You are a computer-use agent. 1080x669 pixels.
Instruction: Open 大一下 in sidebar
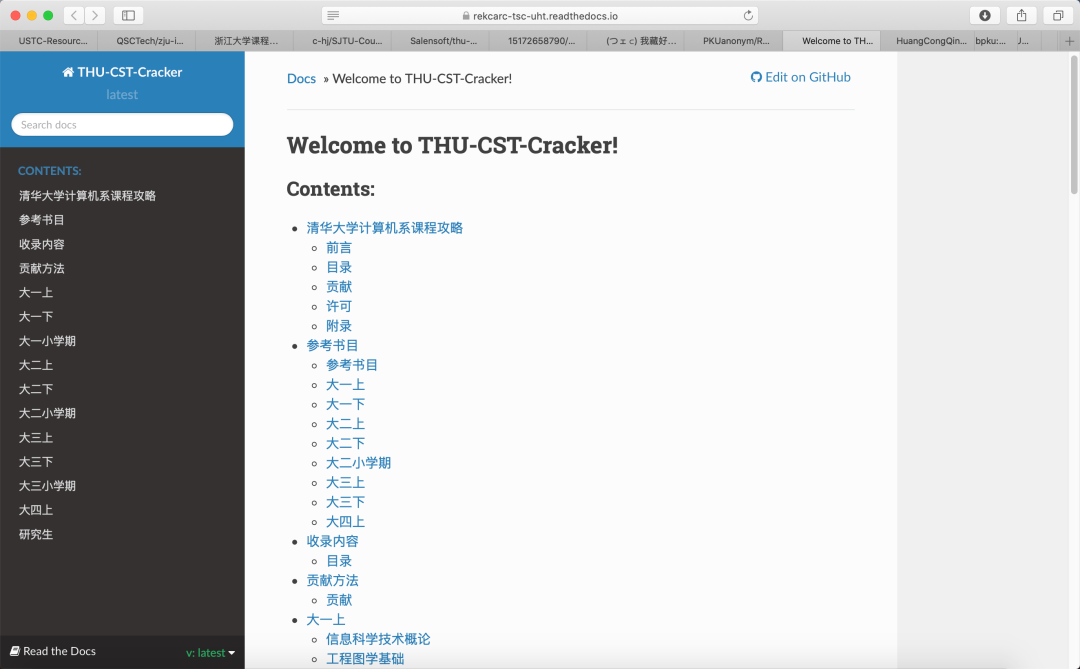pyautogui.click(x=36, y=316)
